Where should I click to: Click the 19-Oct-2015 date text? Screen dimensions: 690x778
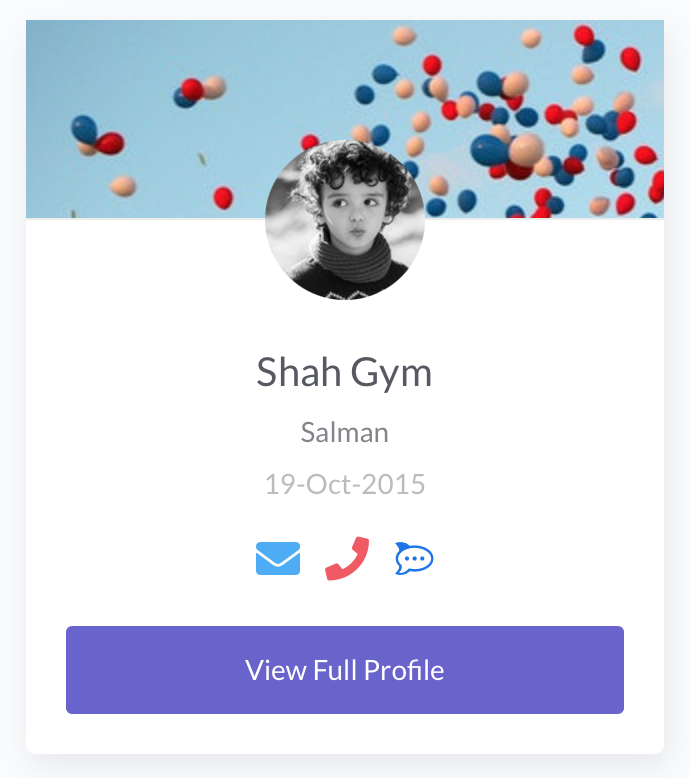tap(345, 485)
